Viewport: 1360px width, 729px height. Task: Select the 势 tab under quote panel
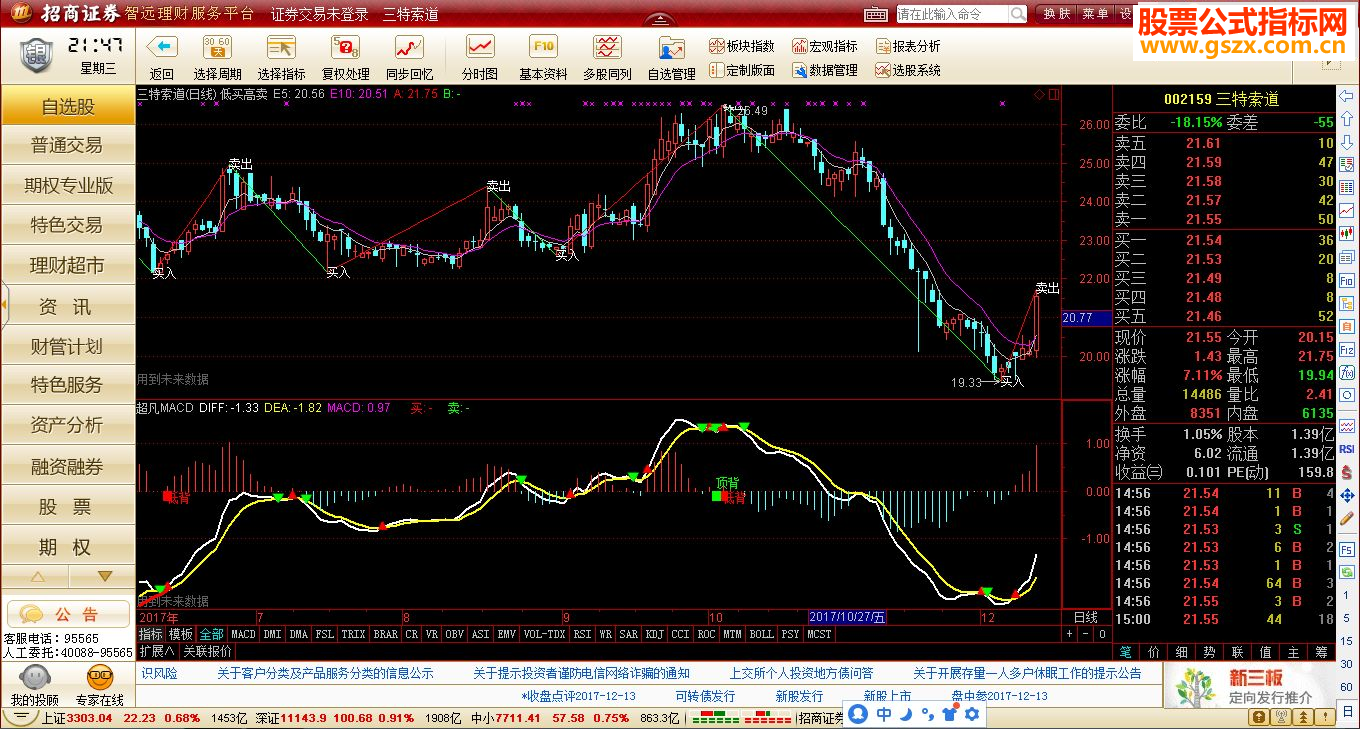pos(1210,651)
